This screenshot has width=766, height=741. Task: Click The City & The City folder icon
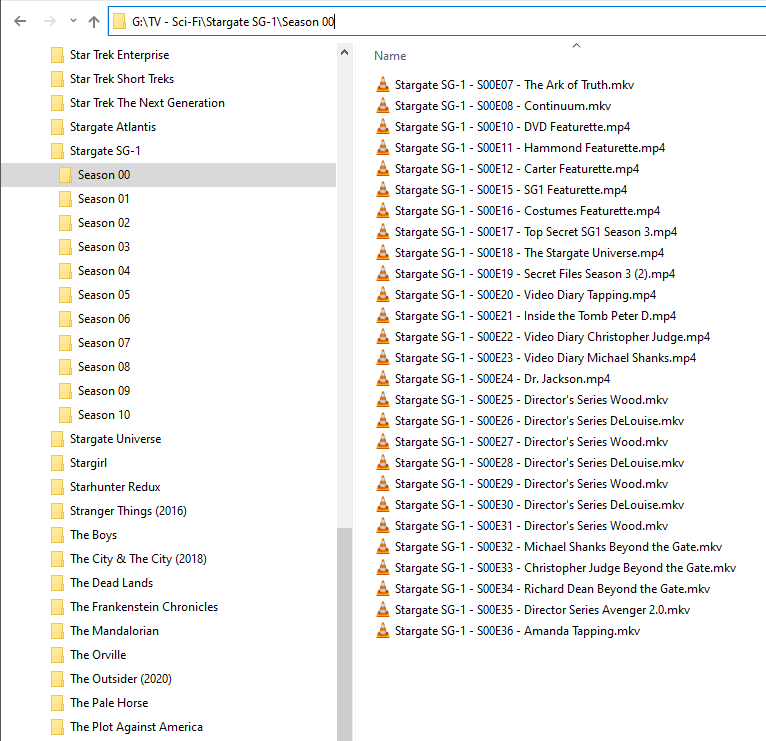(x=57, y=558)
